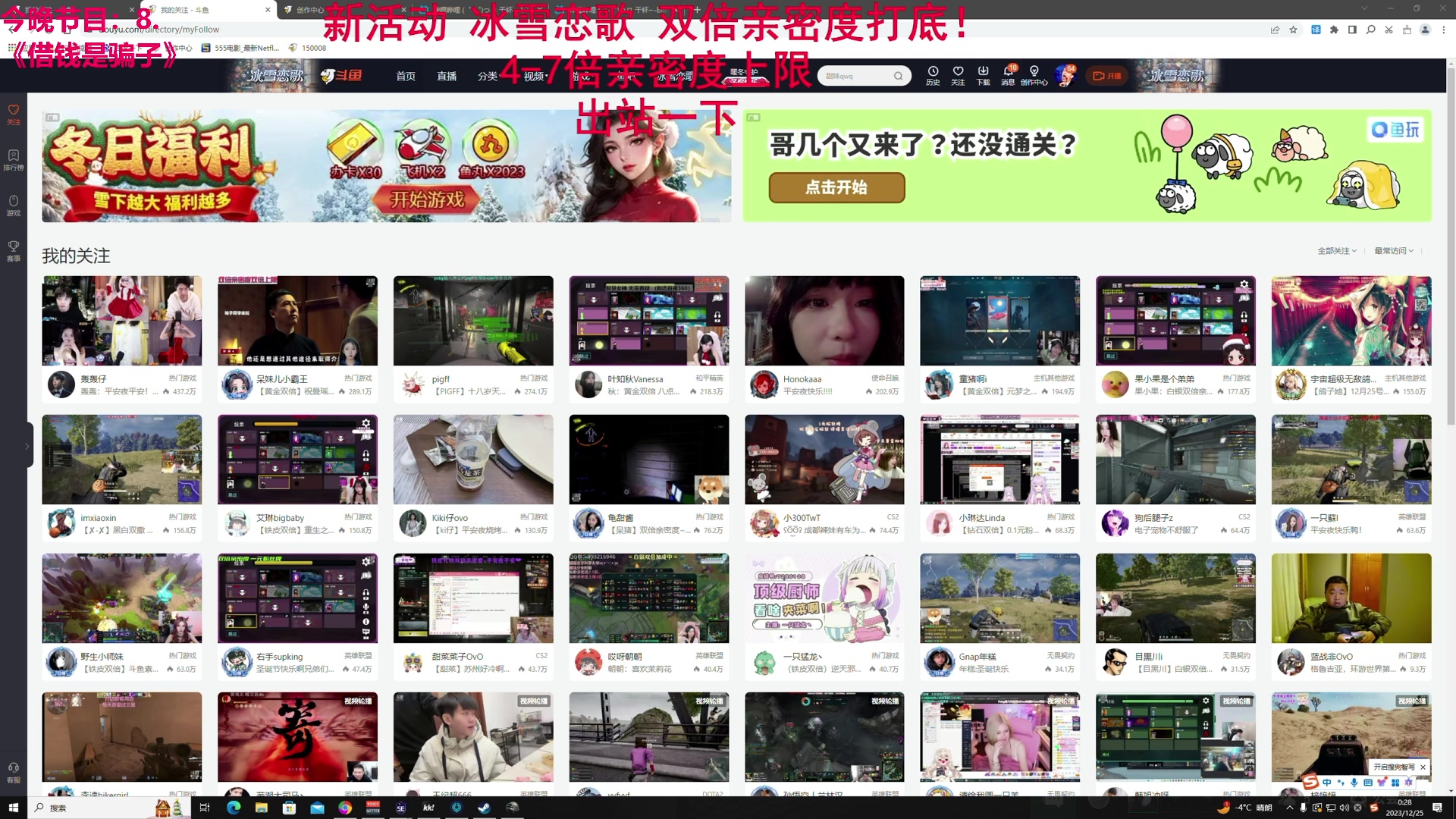
Task: Toggle the settings gear on 艾琳bigbaby's preview card
Action: point(366,423)
